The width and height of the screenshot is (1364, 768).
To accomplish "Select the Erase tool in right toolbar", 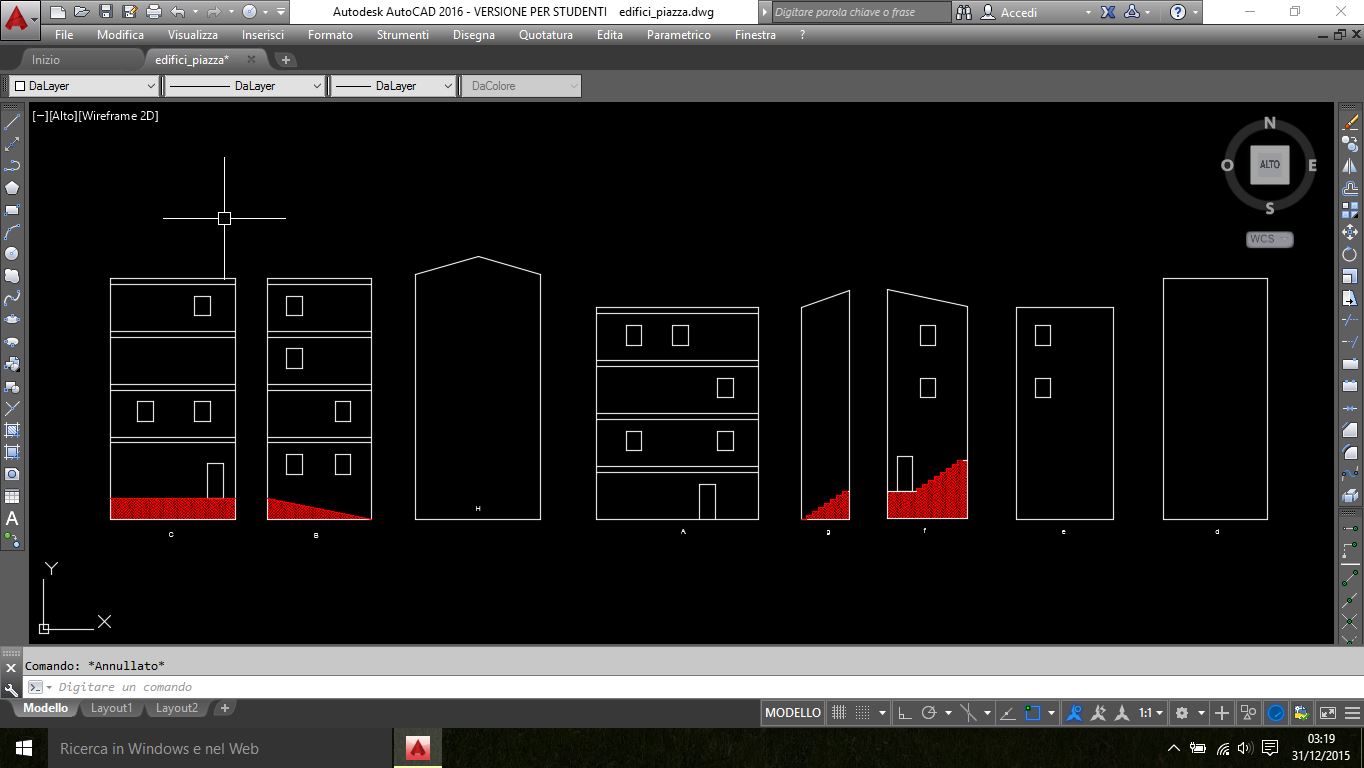I will [x=1350, y=122].
